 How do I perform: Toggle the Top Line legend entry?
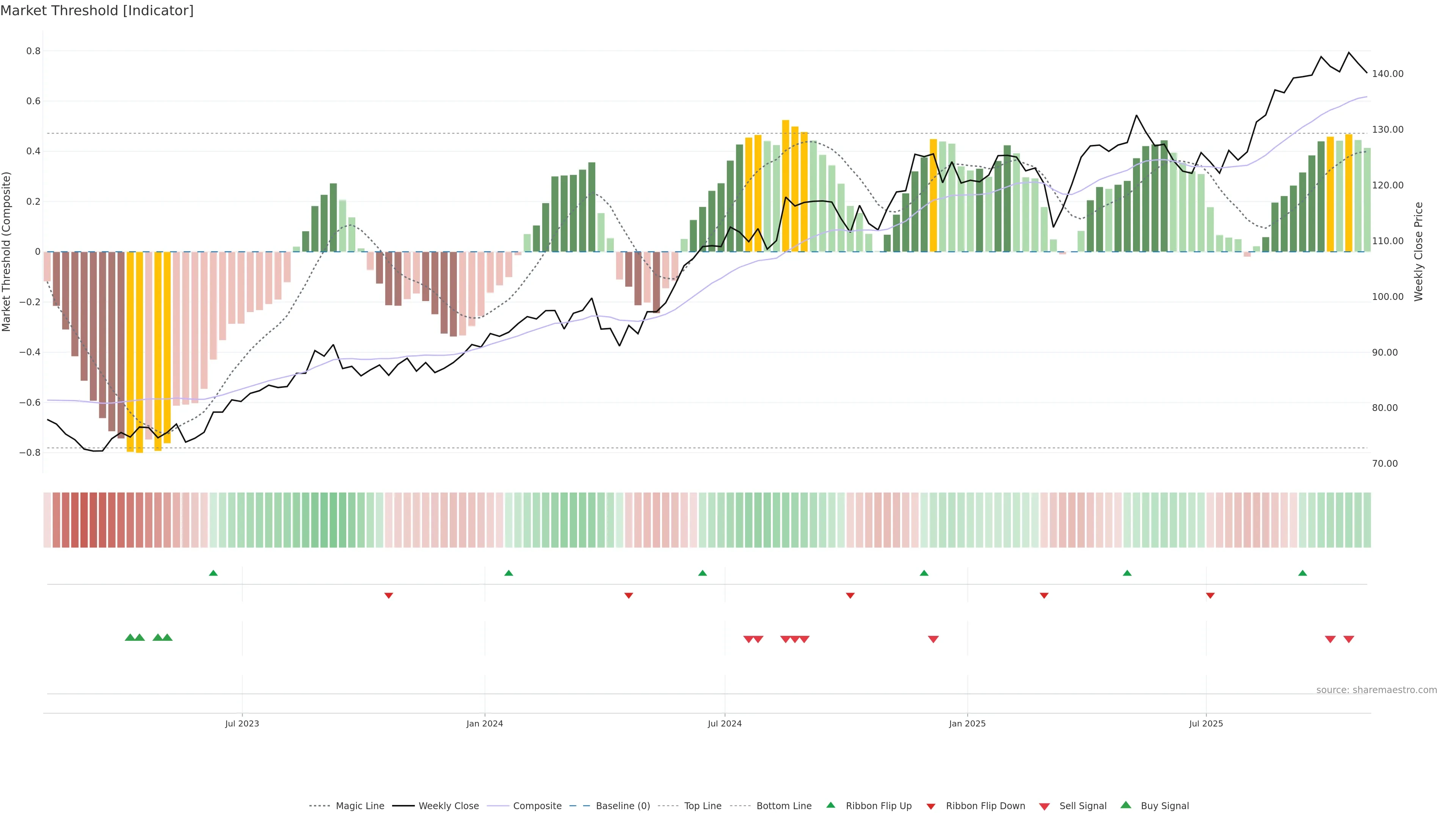703,806
